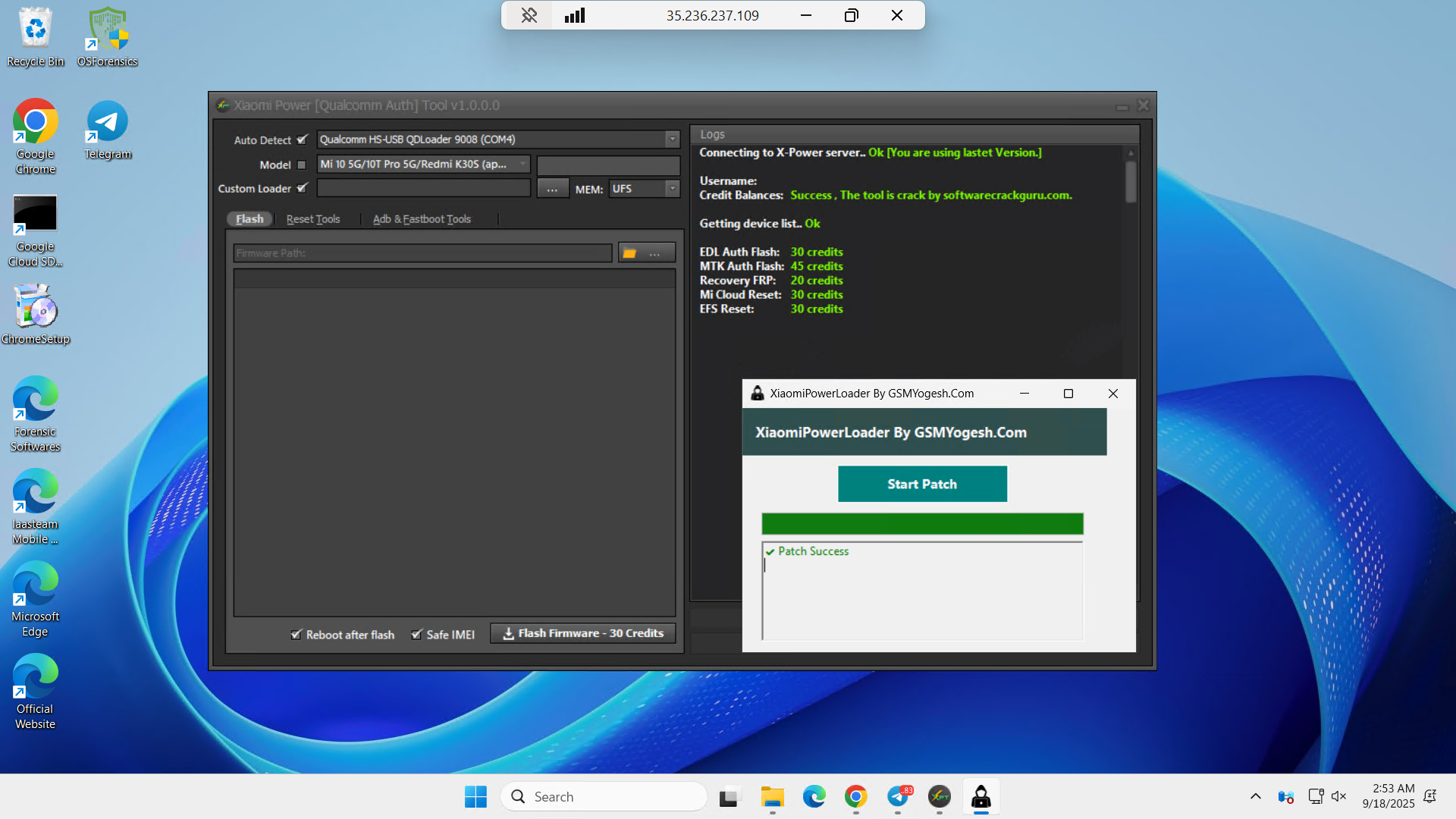This screenshot has height=819, width=1456.
Task: Open the Adb & Fastboot Tools tab
Action: click(x=422, y=219)
